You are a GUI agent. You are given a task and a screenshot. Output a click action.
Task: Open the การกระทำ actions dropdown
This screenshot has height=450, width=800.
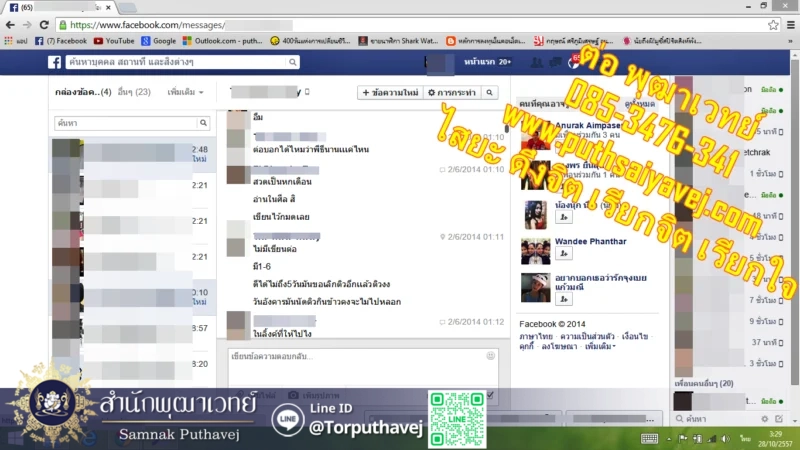coord(452,92)
